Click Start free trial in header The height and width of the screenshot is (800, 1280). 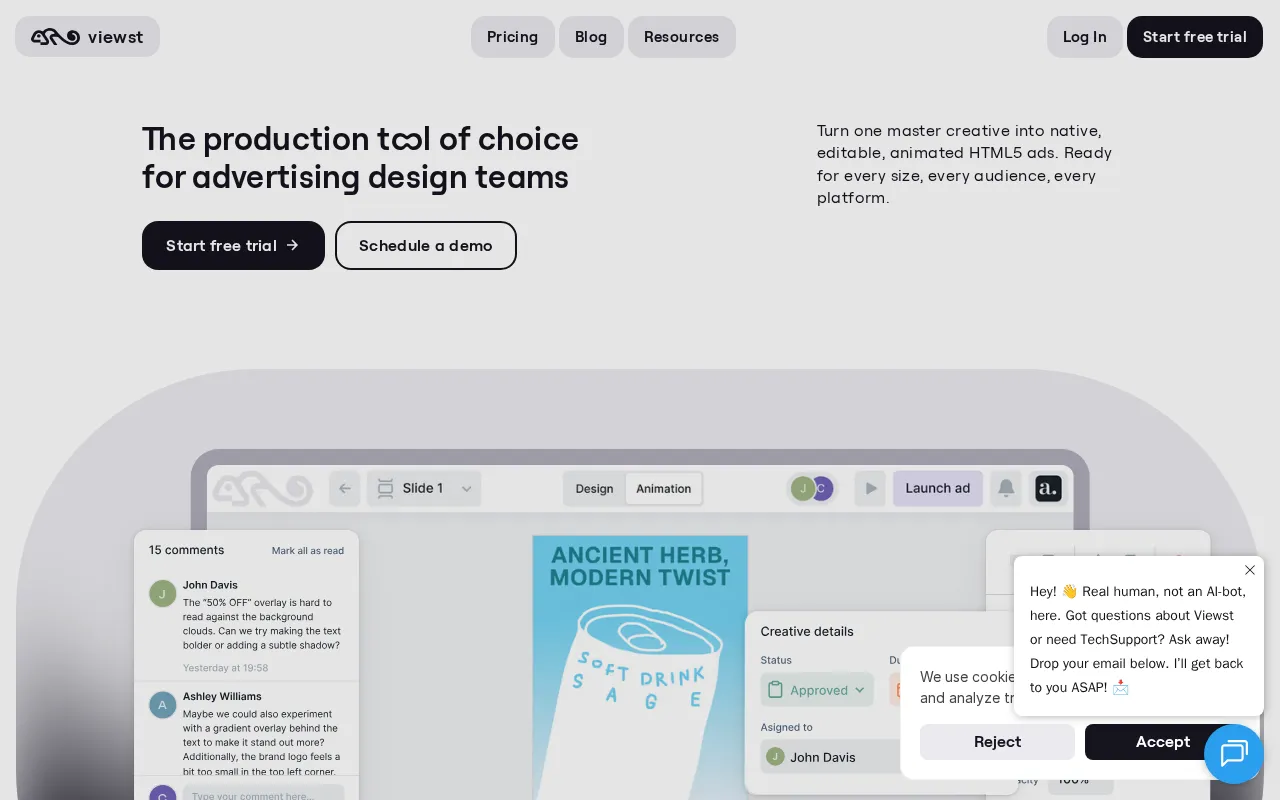[x=1195, y=37]
